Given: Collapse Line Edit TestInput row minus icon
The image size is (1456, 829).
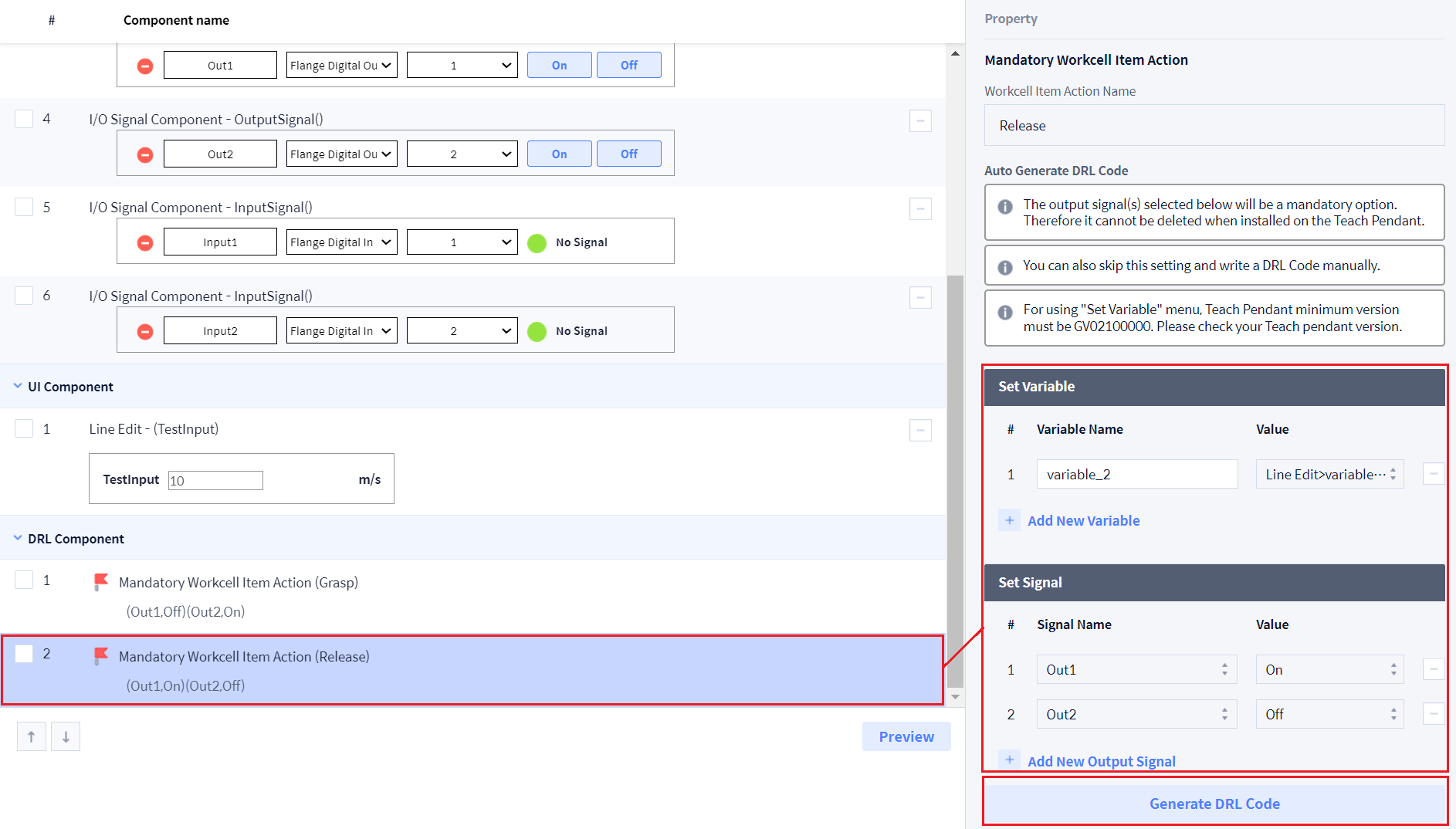Looking at the screenshot, I should 920,430.
